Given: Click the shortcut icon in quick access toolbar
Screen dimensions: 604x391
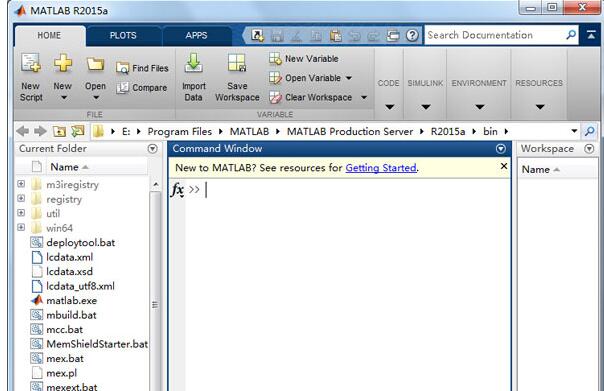Looking at the screenshot, I should (x=257, y=35).
